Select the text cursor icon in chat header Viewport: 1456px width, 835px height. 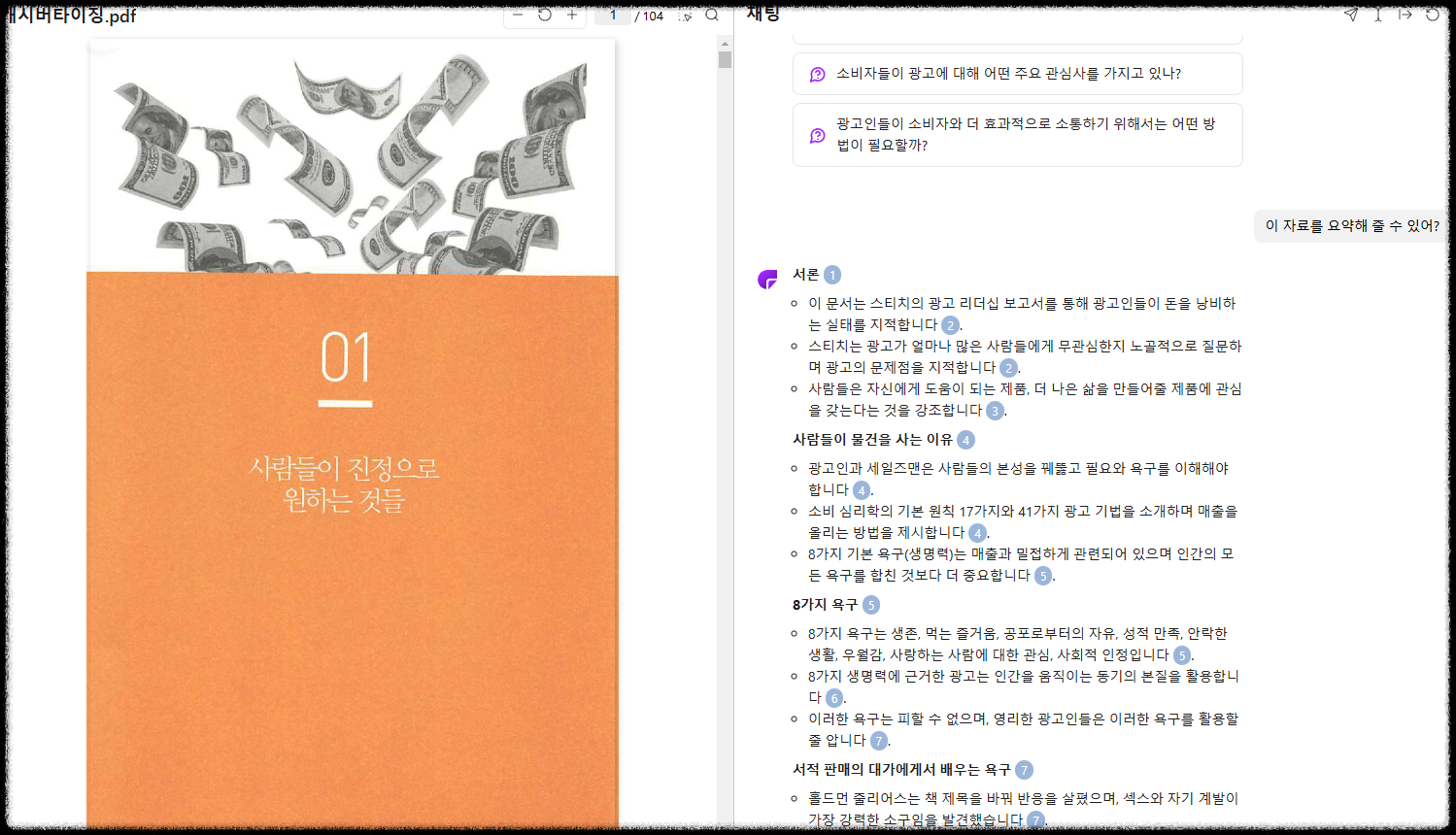(1377, 15)
